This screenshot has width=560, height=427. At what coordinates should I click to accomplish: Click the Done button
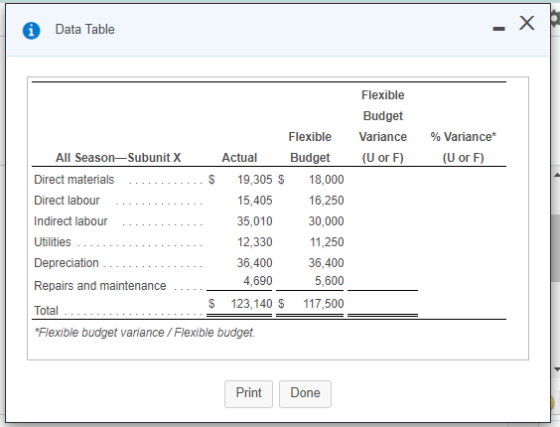[305, 394]
